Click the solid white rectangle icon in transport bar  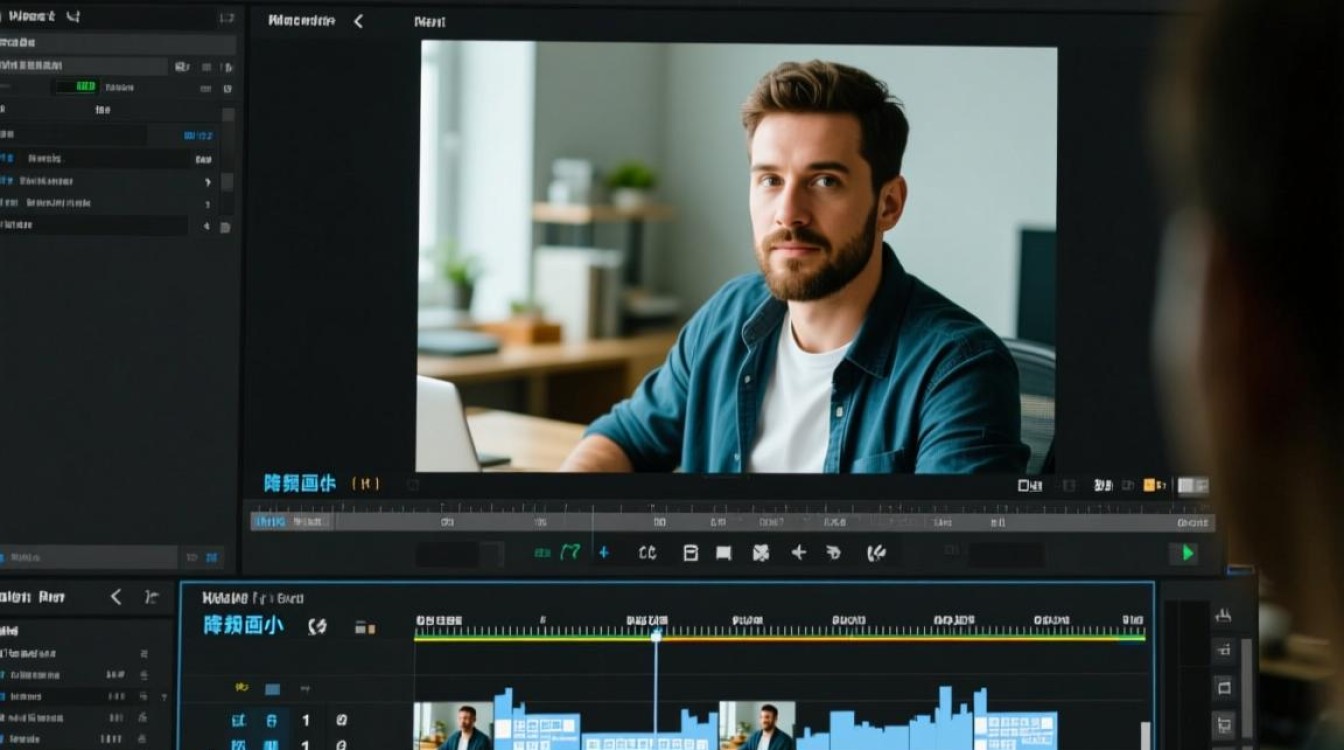(723, 552)
